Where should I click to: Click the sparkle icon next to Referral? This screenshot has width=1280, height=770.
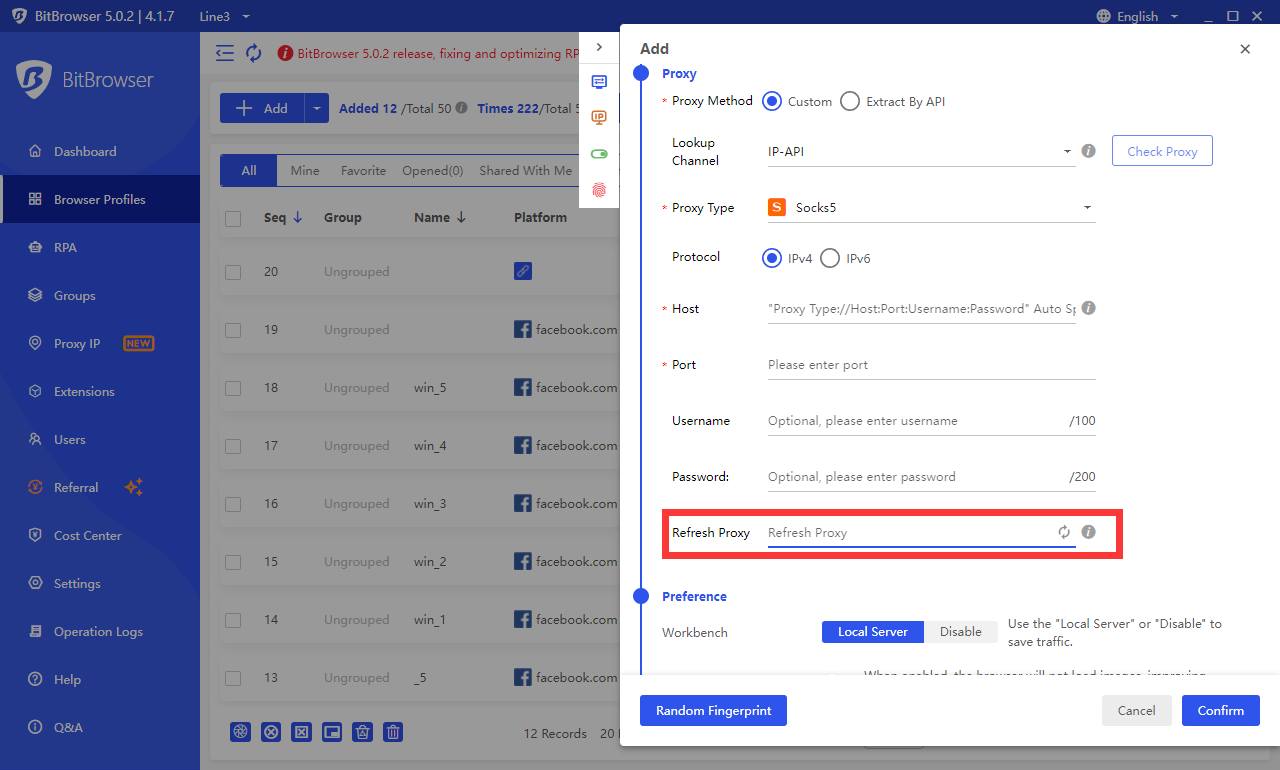[x=134, y=487]
